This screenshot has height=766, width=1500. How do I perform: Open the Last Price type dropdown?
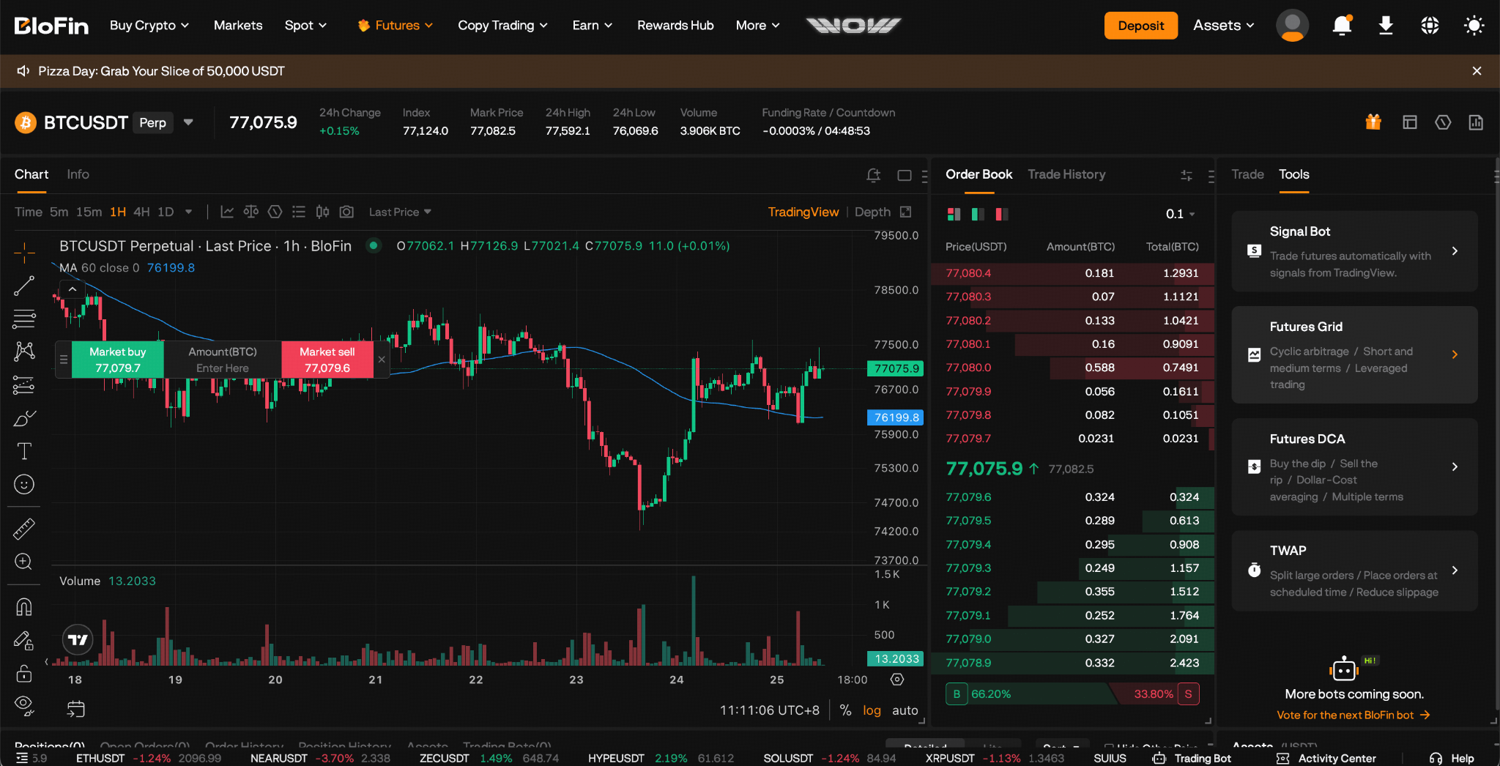(400, 212)
